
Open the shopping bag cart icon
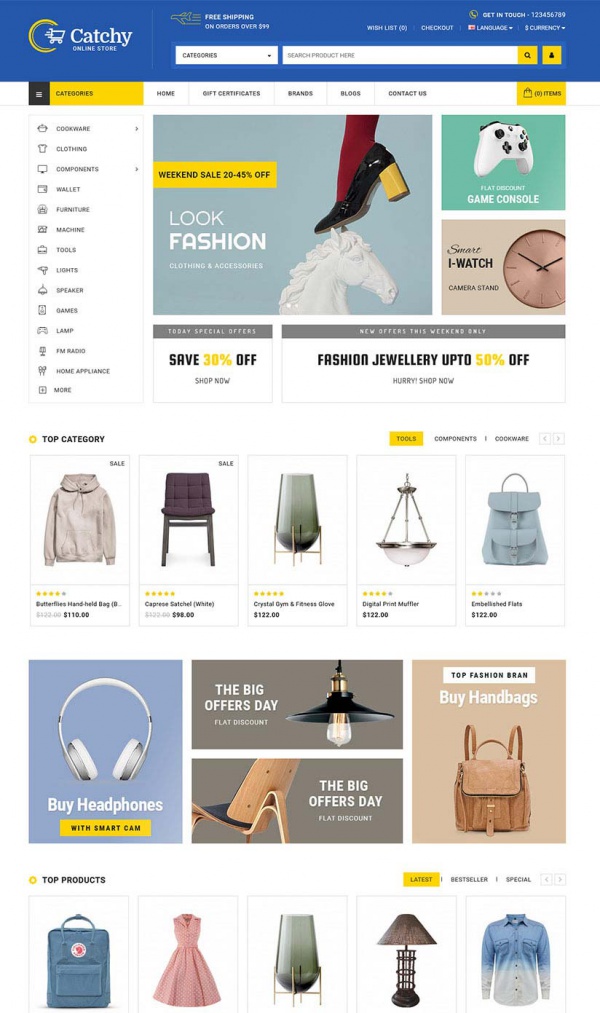[x=528, y=93]
